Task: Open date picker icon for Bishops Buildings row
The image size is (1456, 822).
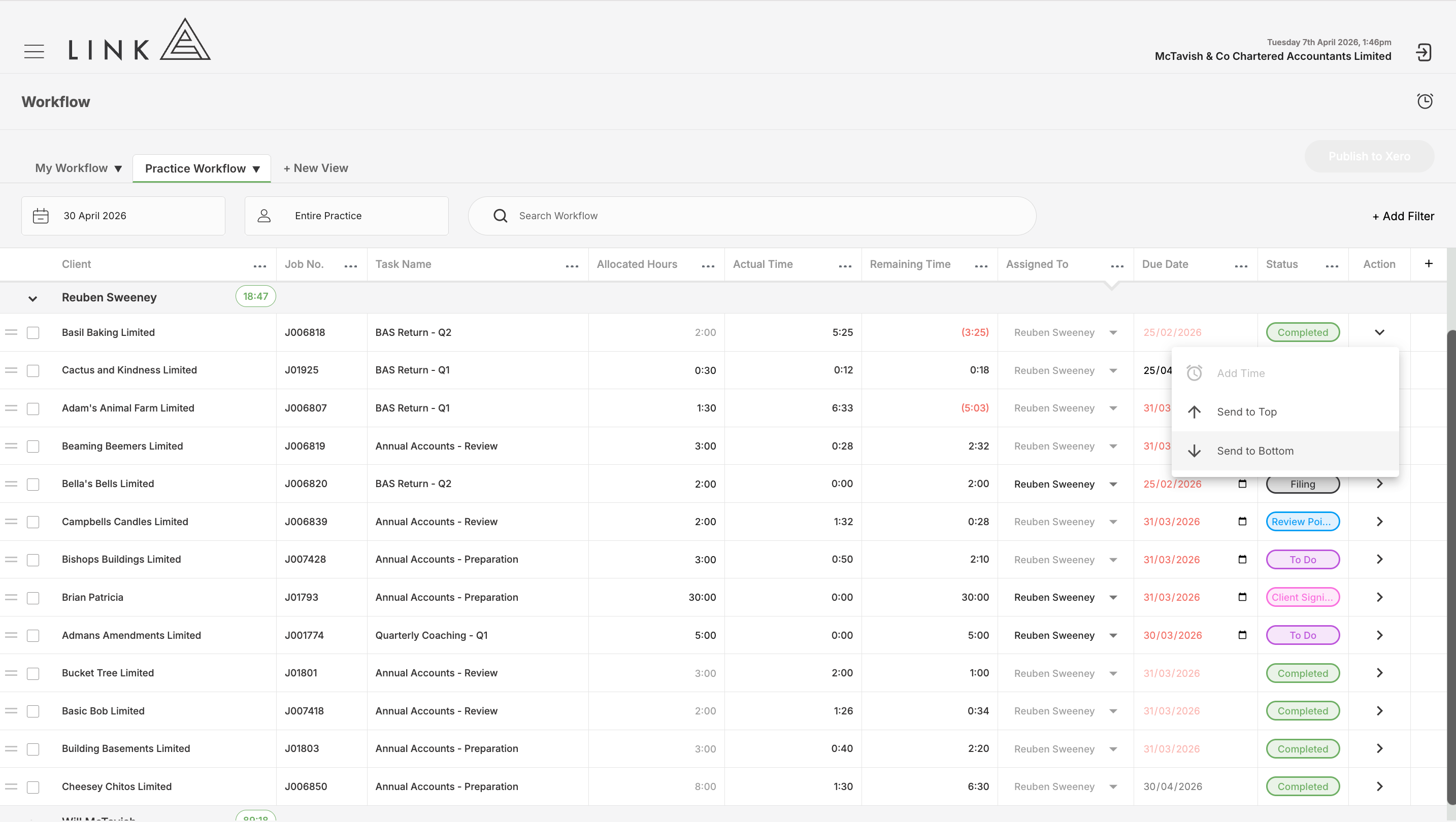Action: 1242,559
